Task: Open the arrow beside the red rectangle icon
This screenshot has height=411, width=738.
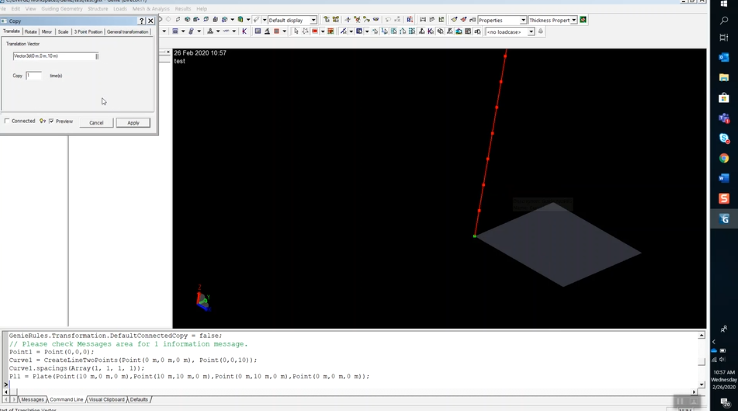Action: 322,32
